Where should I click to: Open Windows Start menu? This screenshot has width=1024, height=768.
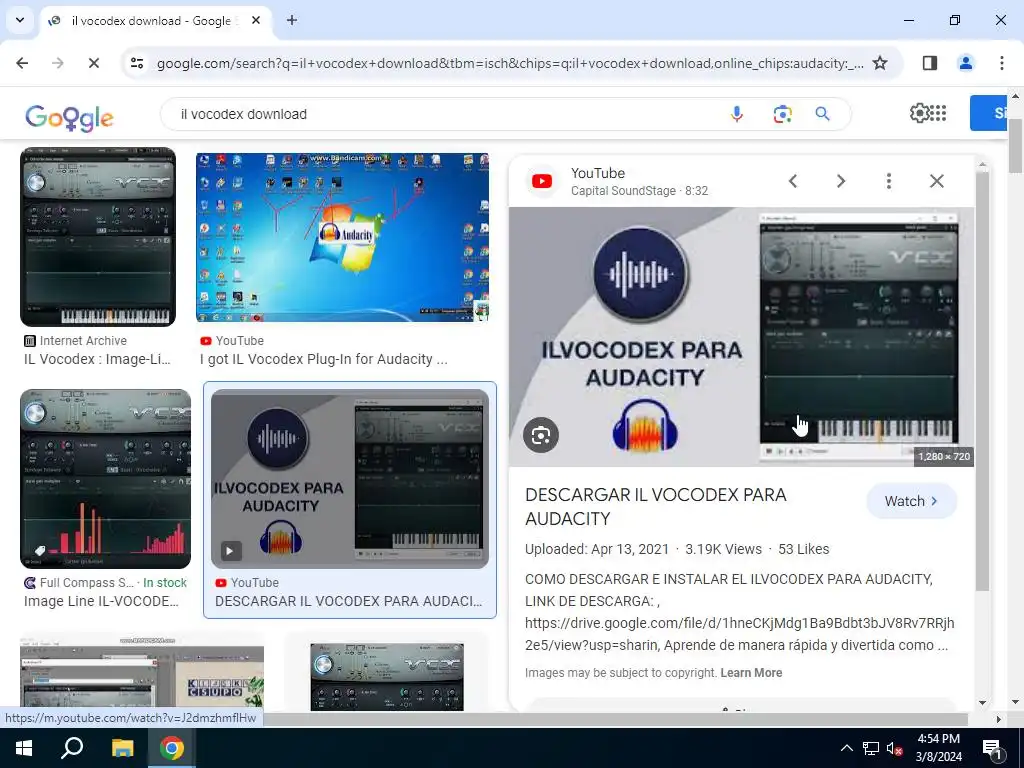click(x=24, y=748)
